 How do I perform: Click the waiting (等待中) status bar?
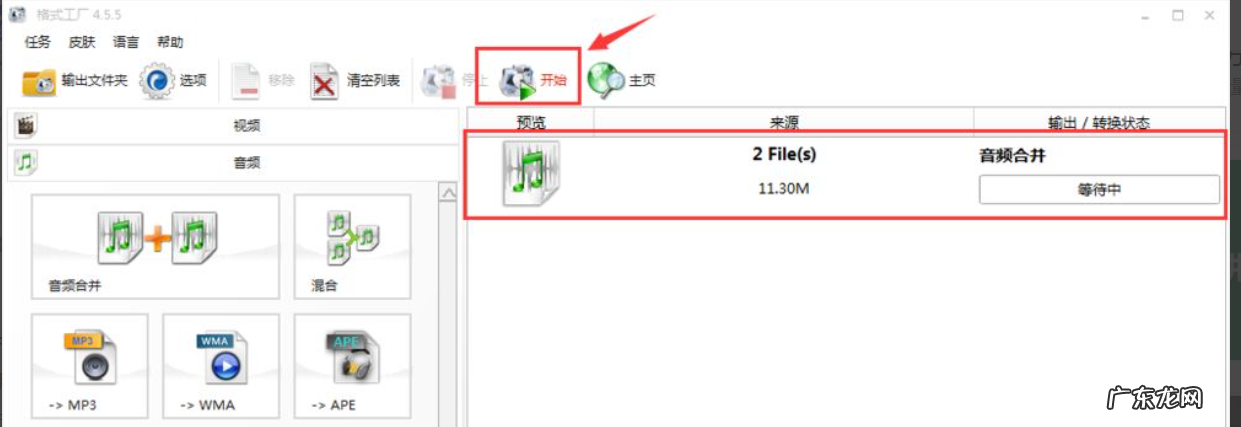click(1099, 190)
